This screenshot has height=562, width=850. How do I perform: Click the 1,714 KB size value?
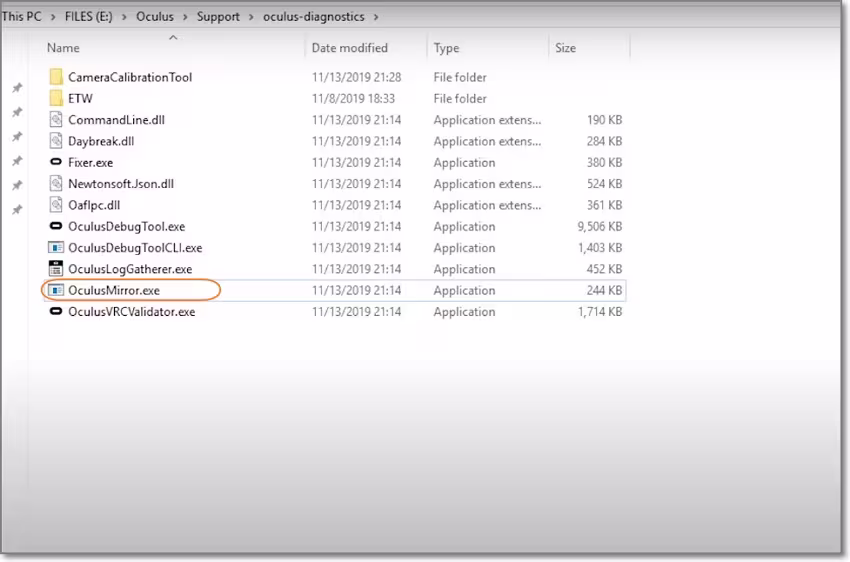pos(600,312)
